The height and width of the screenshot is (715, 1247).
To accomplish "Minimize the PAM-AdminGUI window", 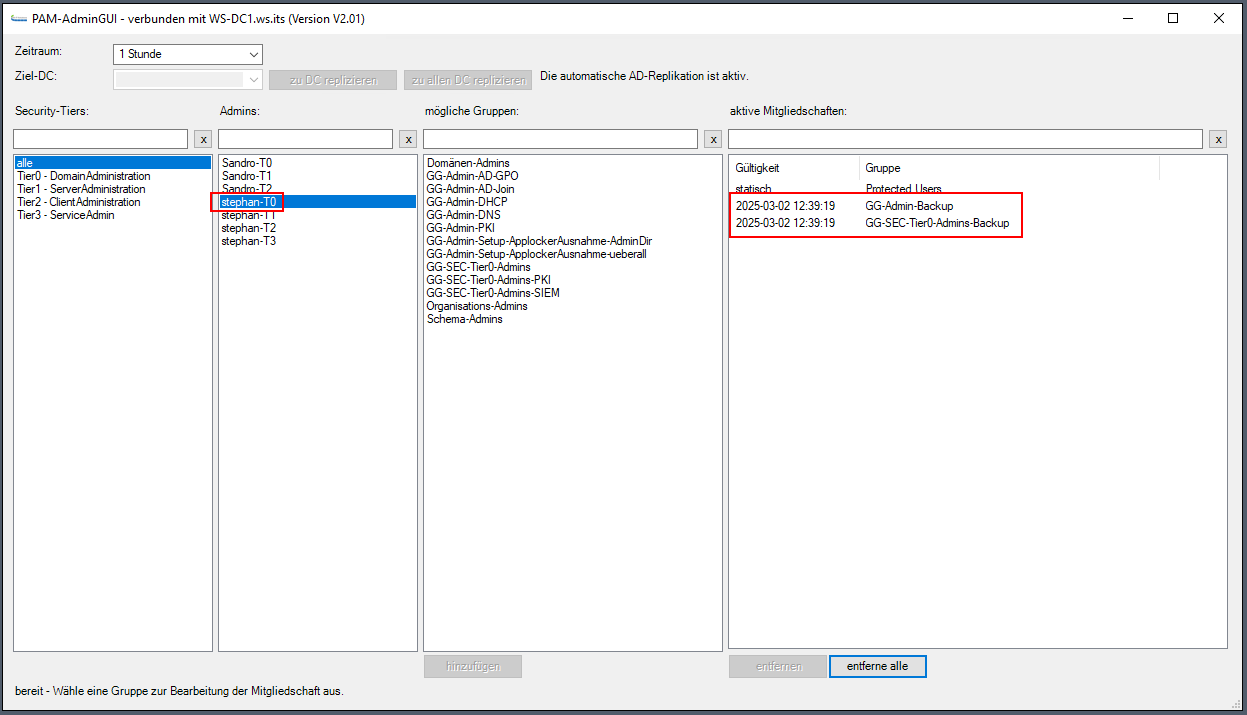I will [1127, 18].
